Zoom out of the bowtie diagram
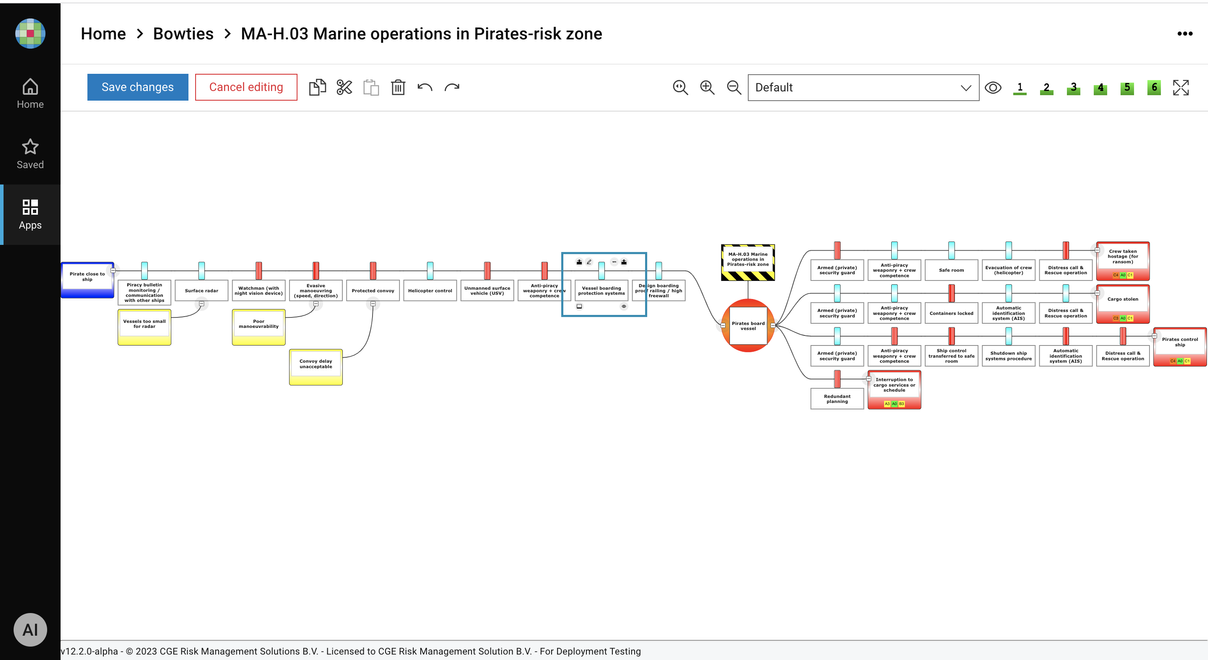This screenshot has height=660, width=1208. 734,87
